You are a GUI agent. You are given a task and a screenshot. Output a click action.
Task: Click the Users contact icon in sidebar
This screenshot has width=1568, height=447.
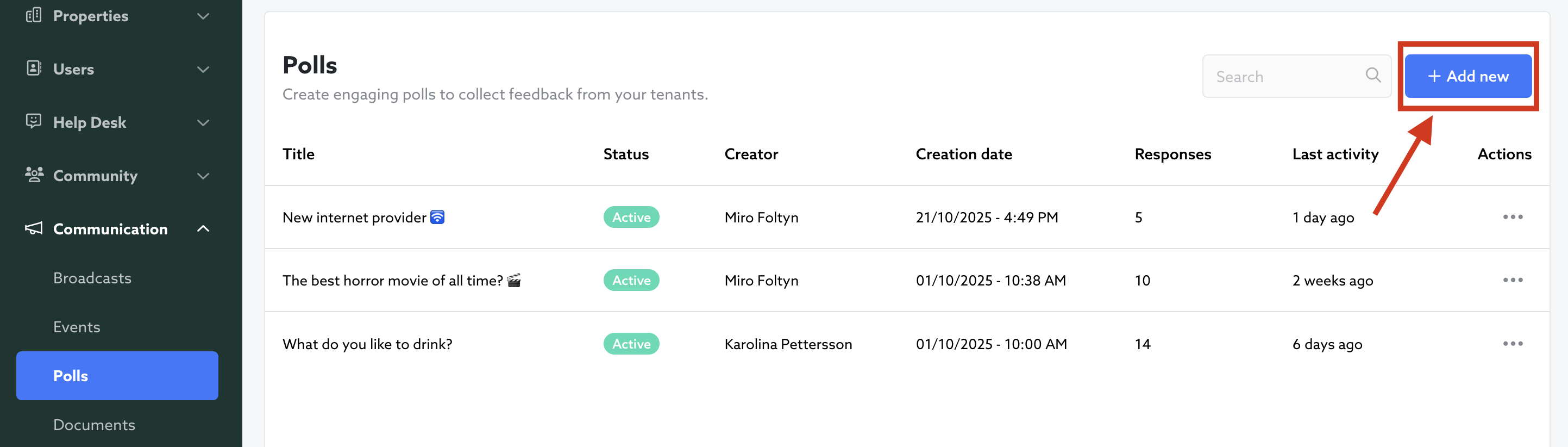pyautogui.click(x=34, y=68)
